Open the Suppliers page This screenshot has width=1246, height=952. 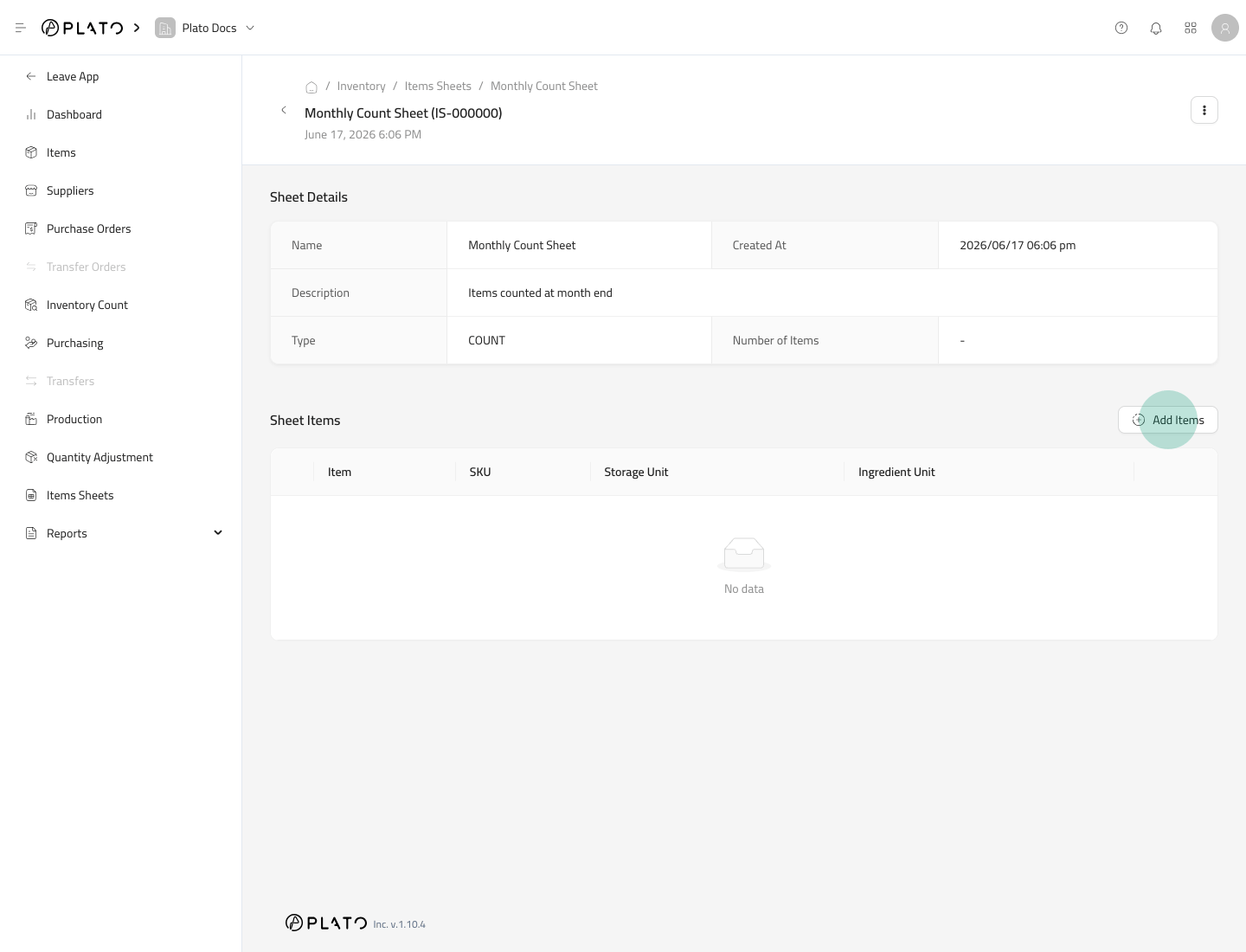[70, 190]
